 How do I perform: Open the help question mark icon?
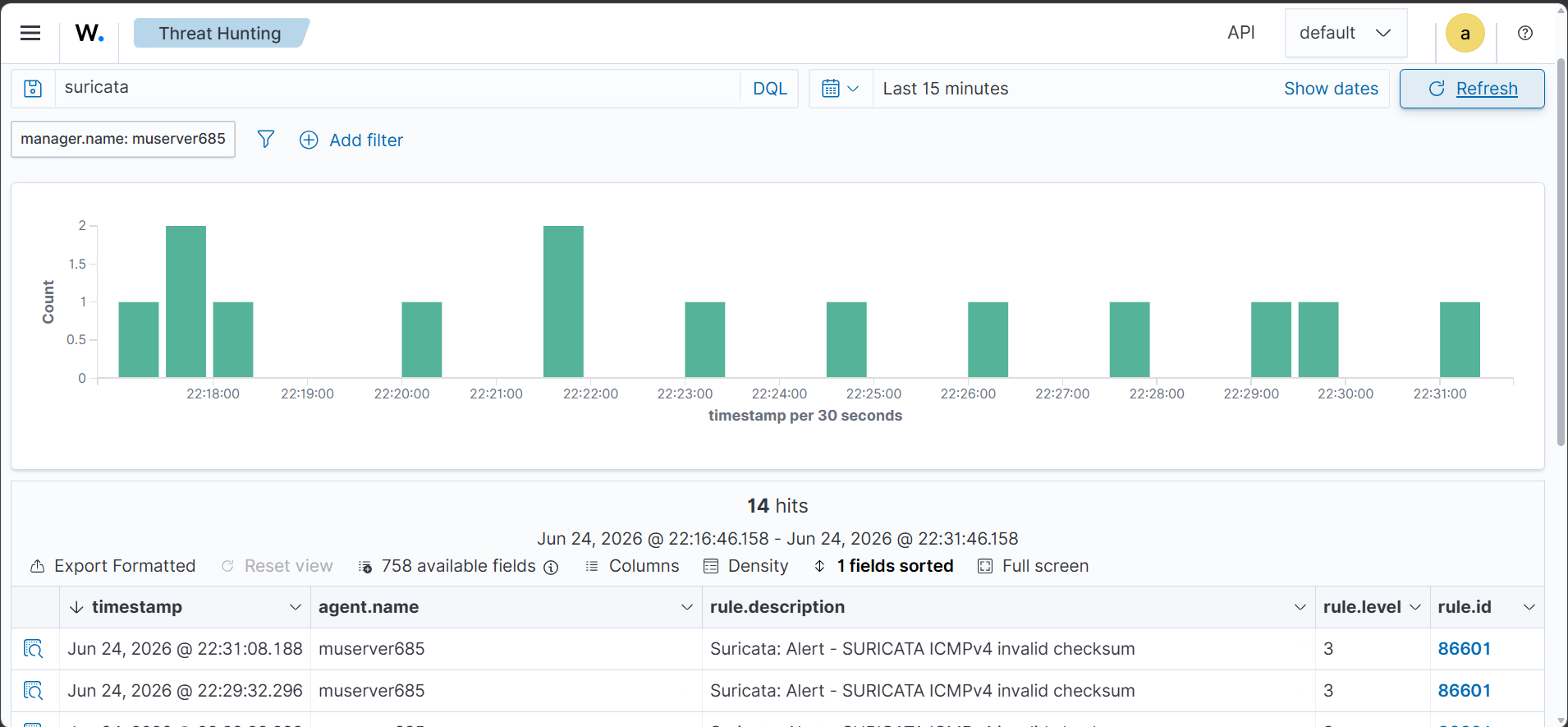(1525, 33)
